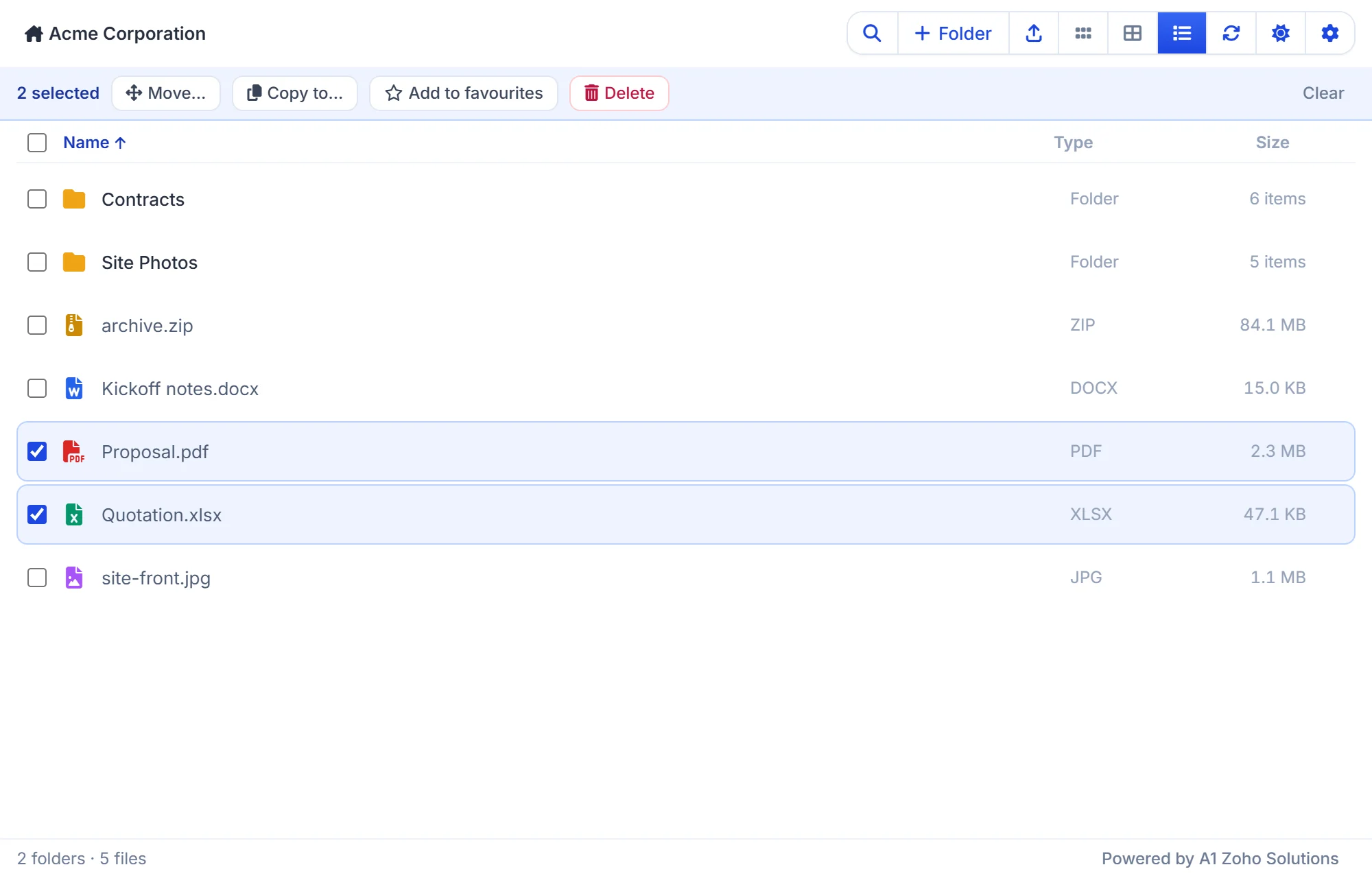This screenshot has width=1372, height=878.
Task: Clear the current selection
Action: coord(1323,93)
